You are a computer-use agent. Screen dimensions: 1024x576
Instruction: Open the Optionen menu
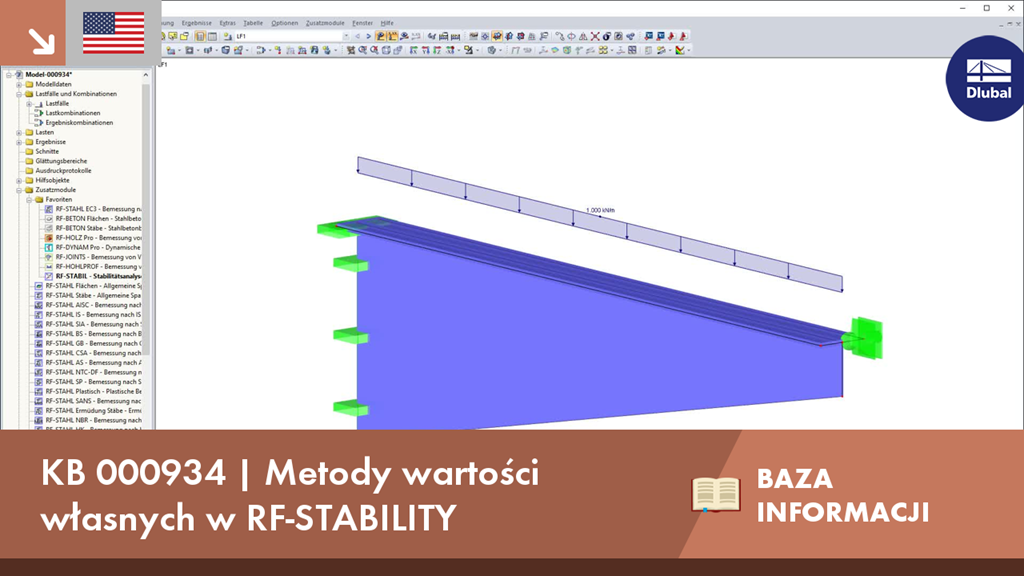284,23
